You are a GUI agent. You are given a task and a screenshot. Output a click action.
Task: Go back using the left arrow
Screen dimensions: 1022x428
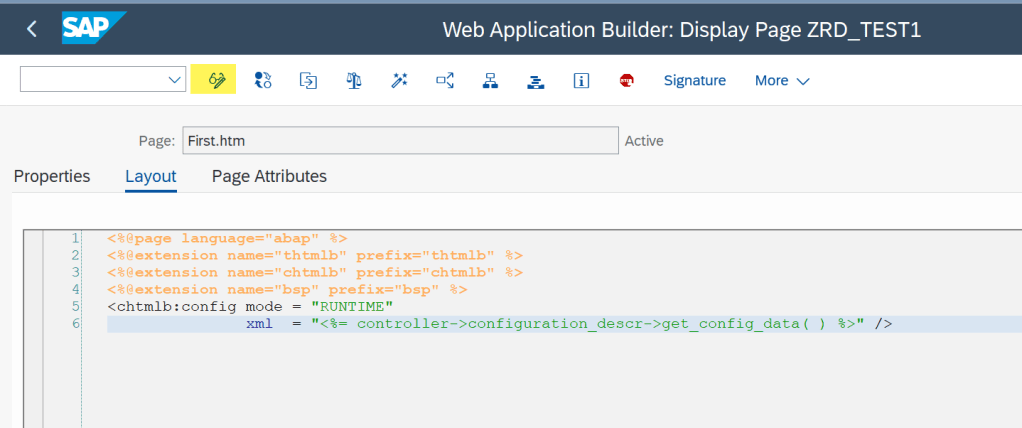[32, 29]
